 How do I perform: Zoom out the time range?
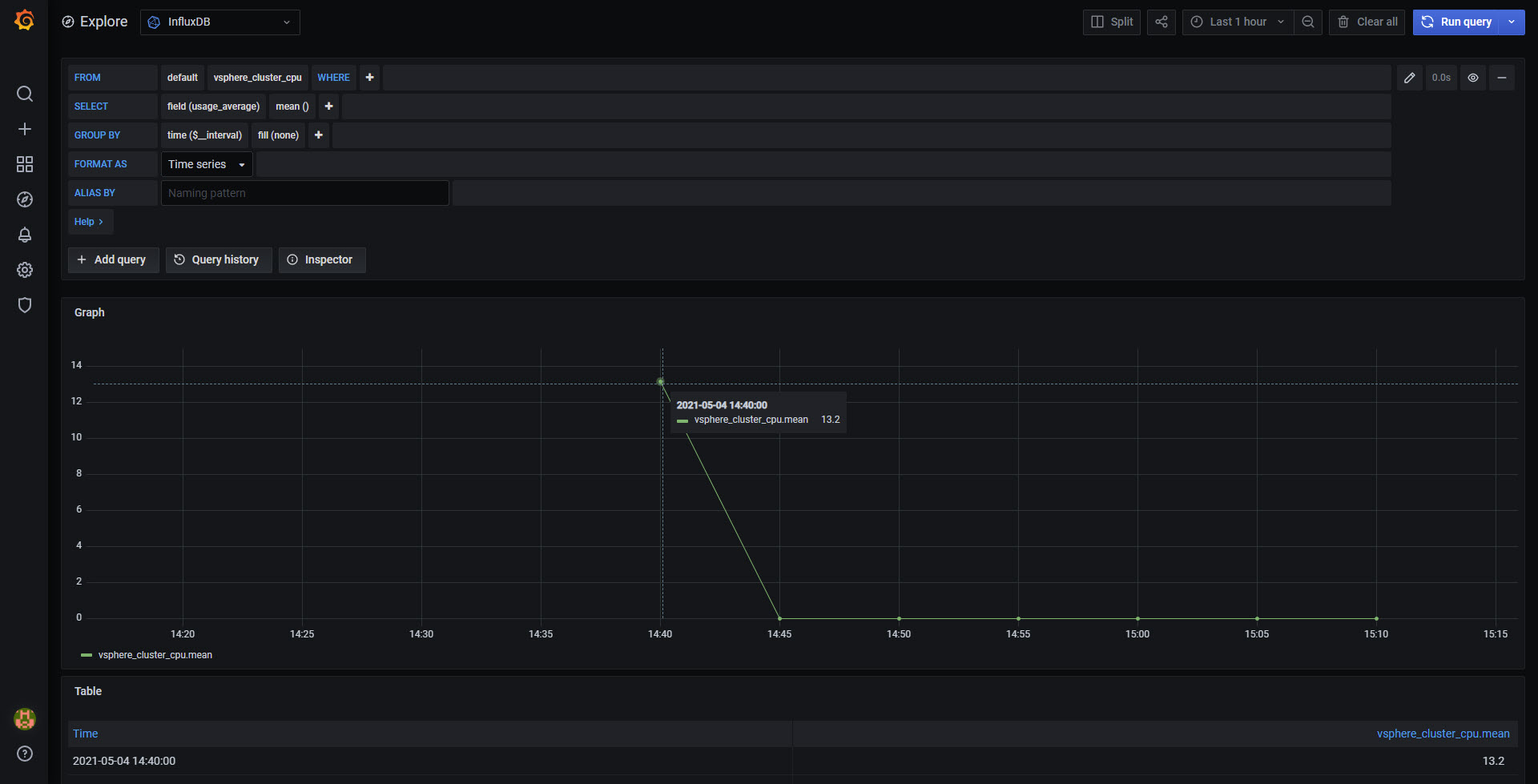1308,22
